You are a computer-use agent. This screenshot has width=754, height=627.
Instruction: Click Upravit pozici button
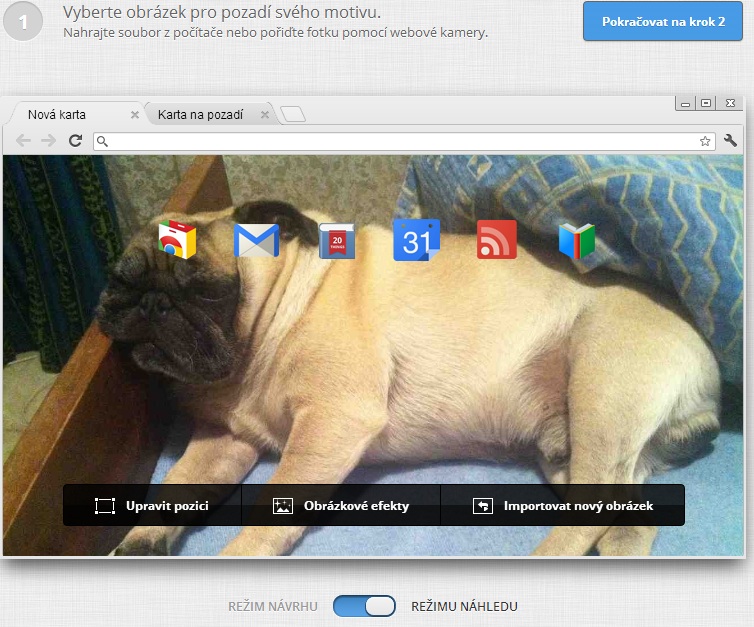click(x=152, y=505)
